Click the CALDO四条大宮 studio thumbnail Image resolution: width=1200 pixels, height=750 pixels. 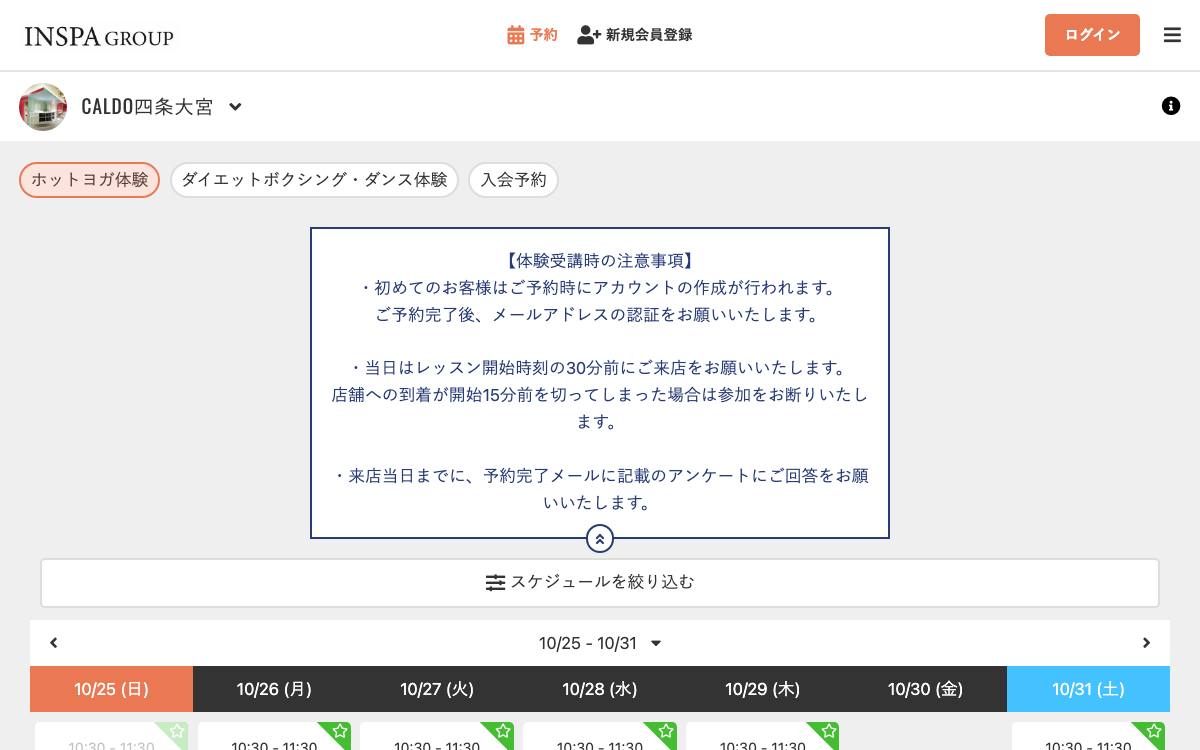pyautogui.click(x=43, y=107)
